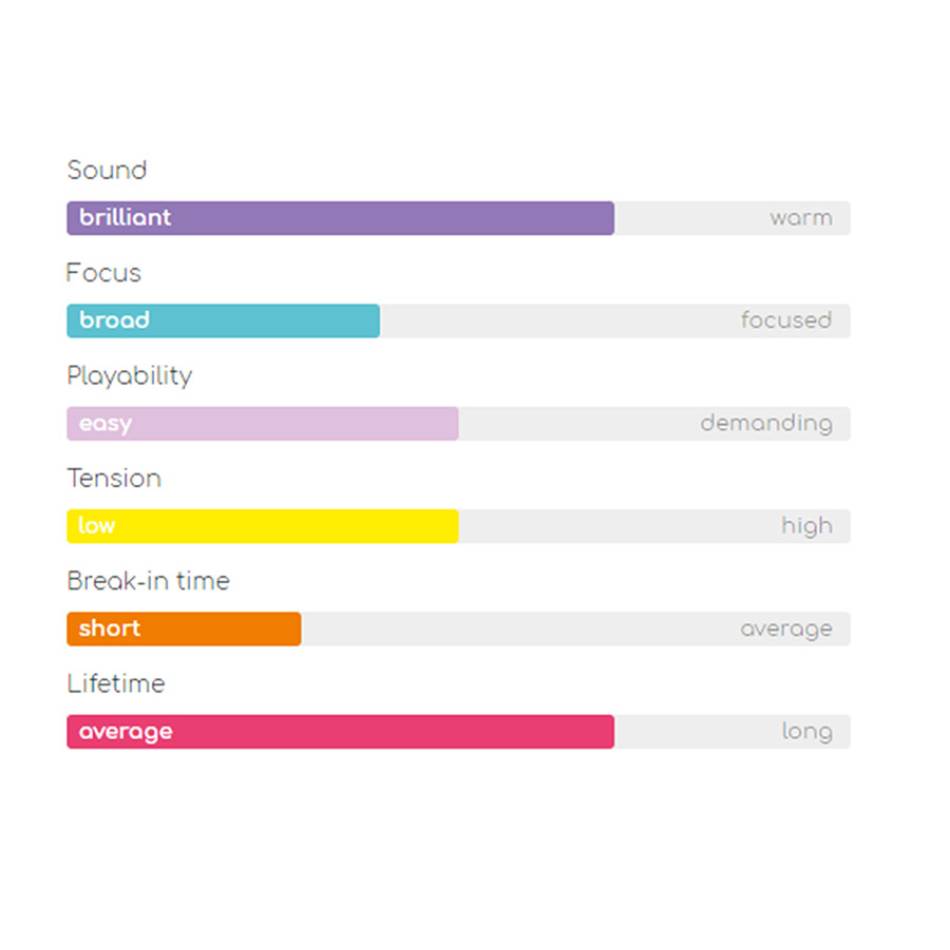Select the demanding end of Playability scale
Viewport: 950px width, 950px height.
pos(766,424)
